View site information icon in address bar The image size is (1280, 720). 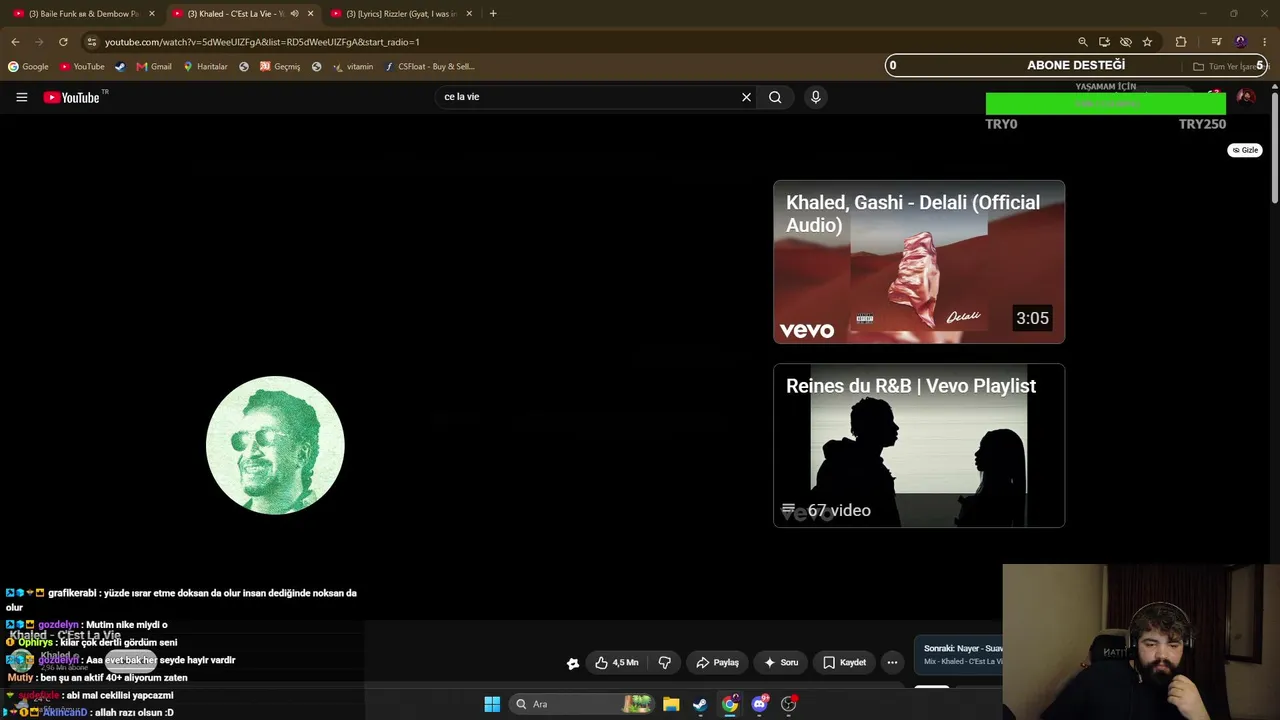tap(91, 42)
